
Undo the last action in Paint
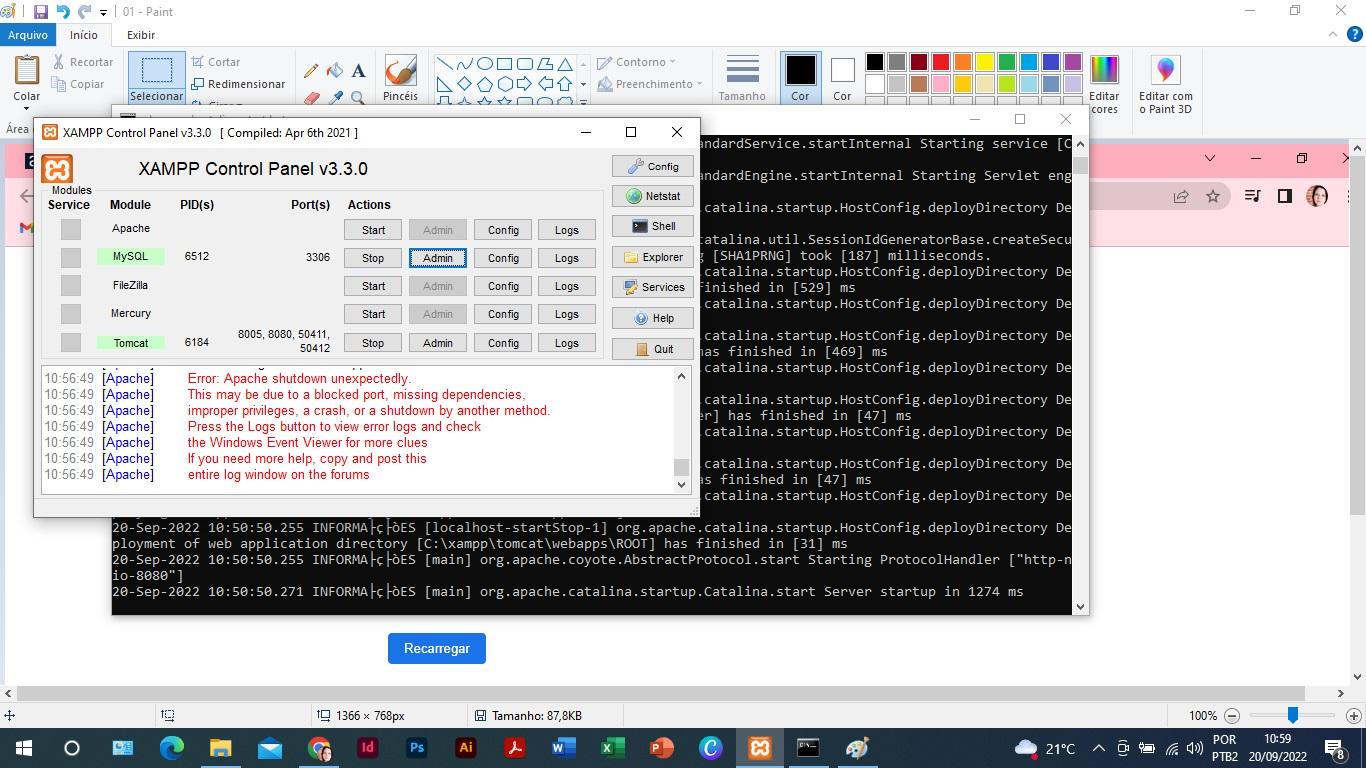[x=63, y=12]
